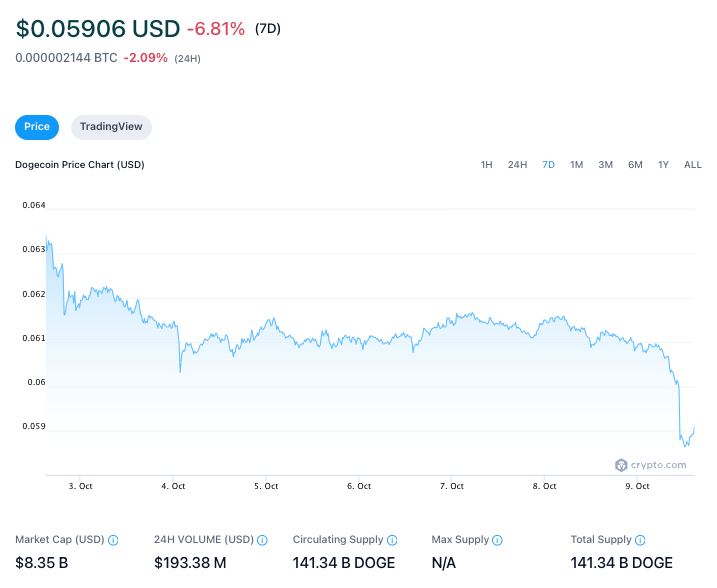This screenshot has width=717, height=588.
Task: Click the 7-day low near 9 Oct
Action: tap(685, 445)
